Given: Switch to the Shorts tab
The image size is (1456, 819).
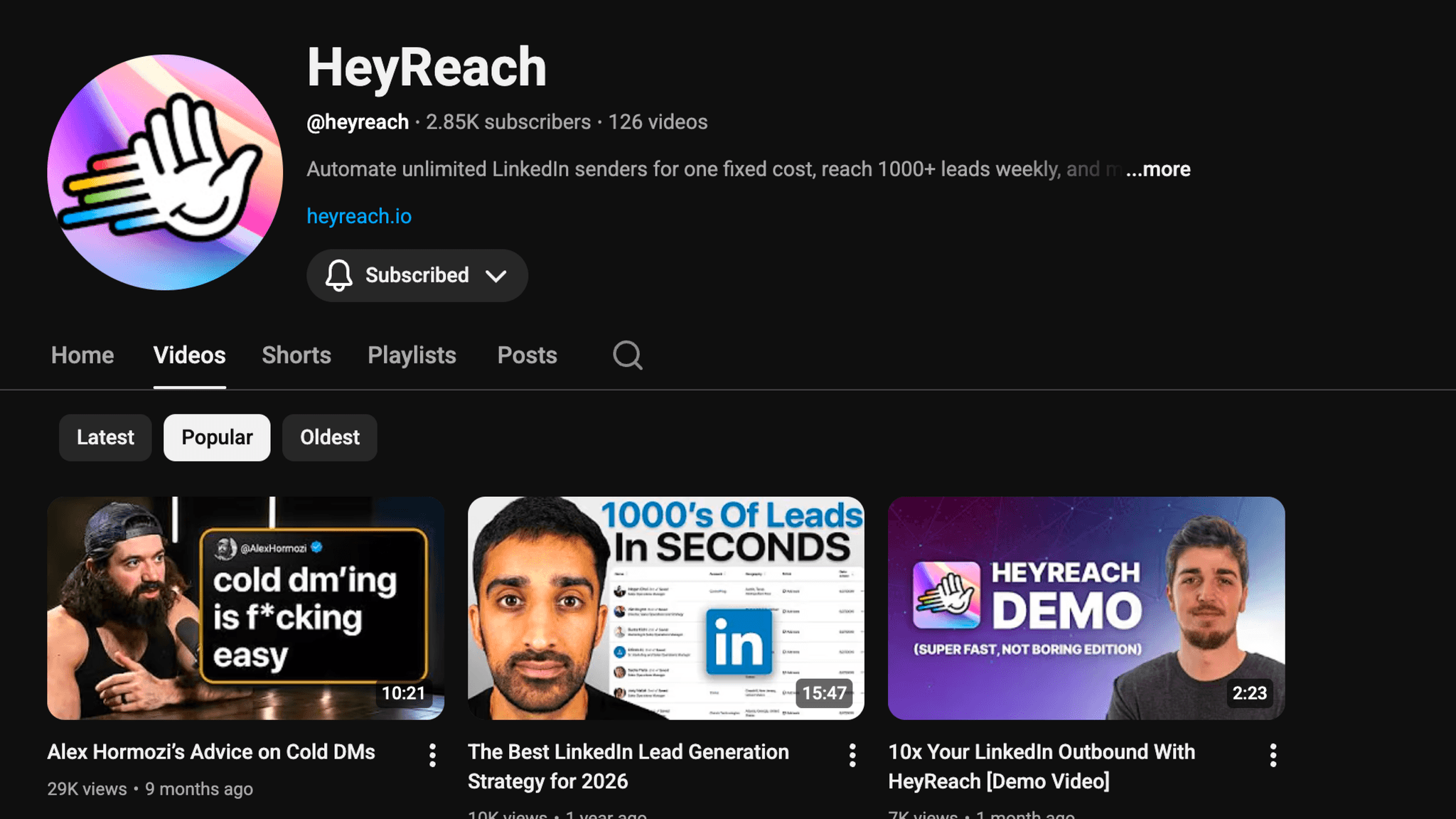Looking at the screenshot, I should (296, 355).
